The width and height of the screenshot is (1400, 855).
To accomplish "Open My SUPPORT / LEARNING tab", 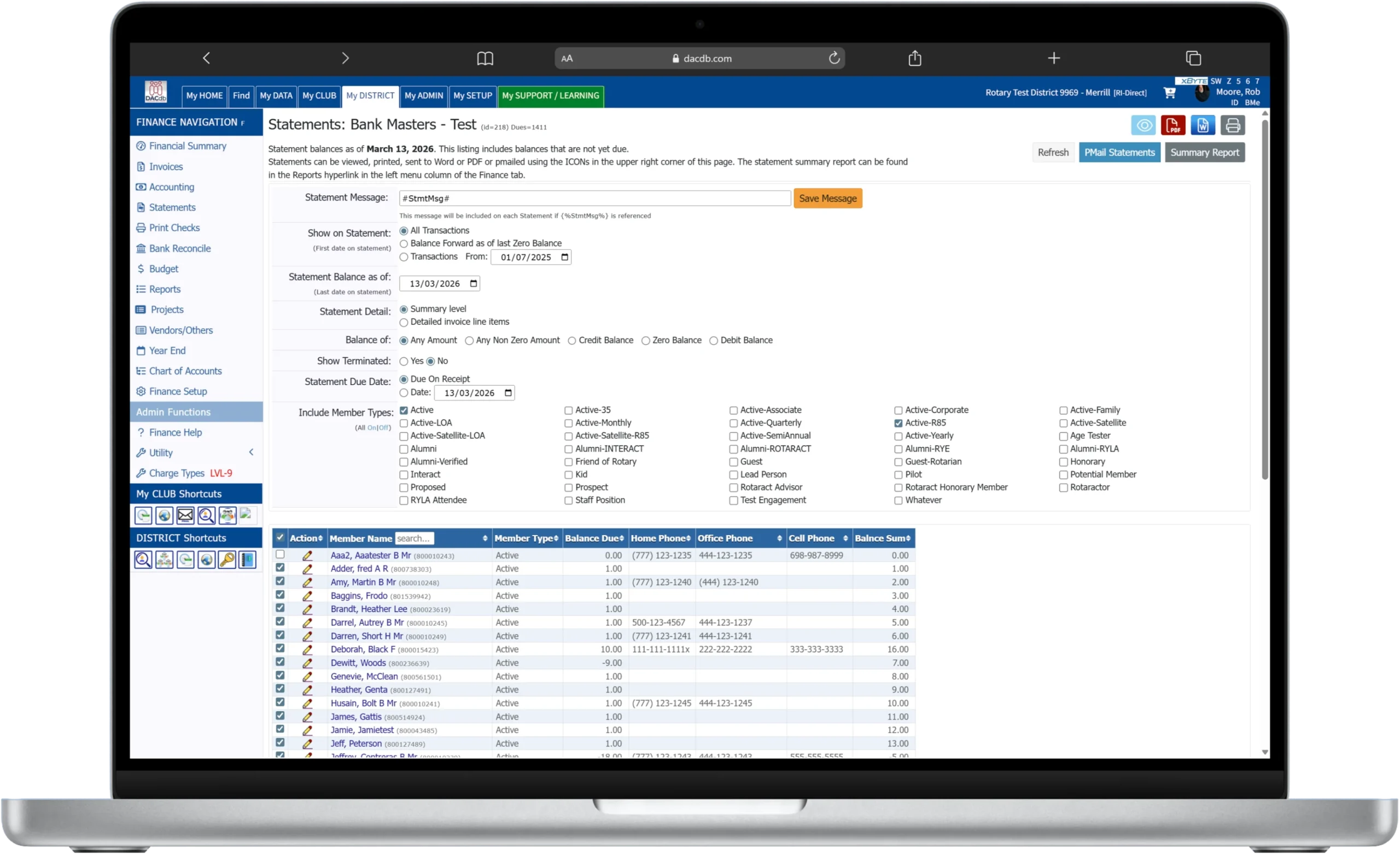I will pyautogui.click(x=550, y=96).
